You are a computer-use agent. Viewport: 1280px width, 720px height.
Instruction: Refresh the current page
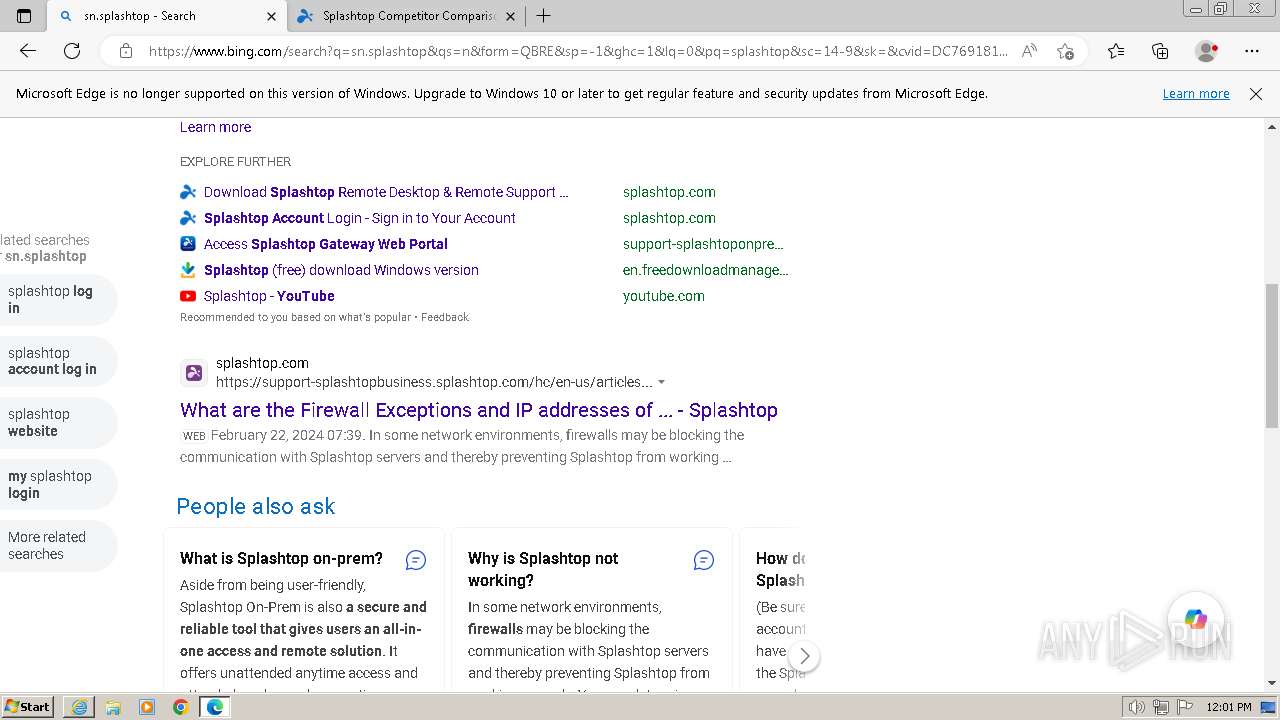click(72, 51)
